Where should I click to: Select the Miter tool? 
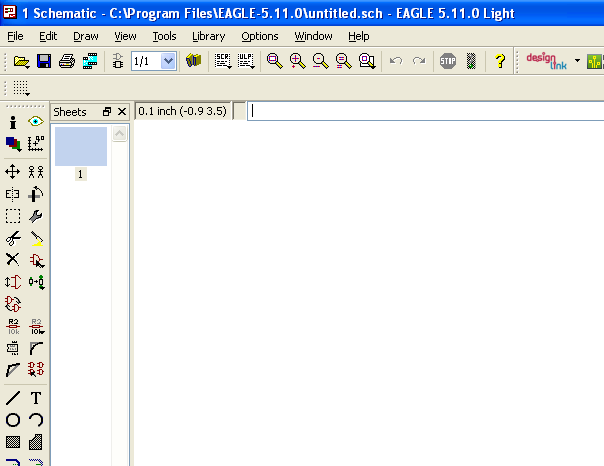pyautogui.click(x=36, y=349)
